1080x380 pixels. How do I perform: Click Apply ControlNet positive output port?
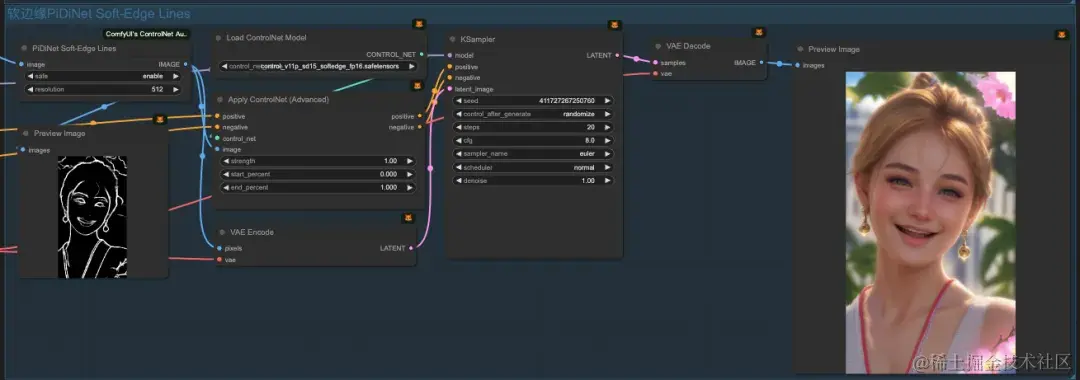tap(419, 116)
